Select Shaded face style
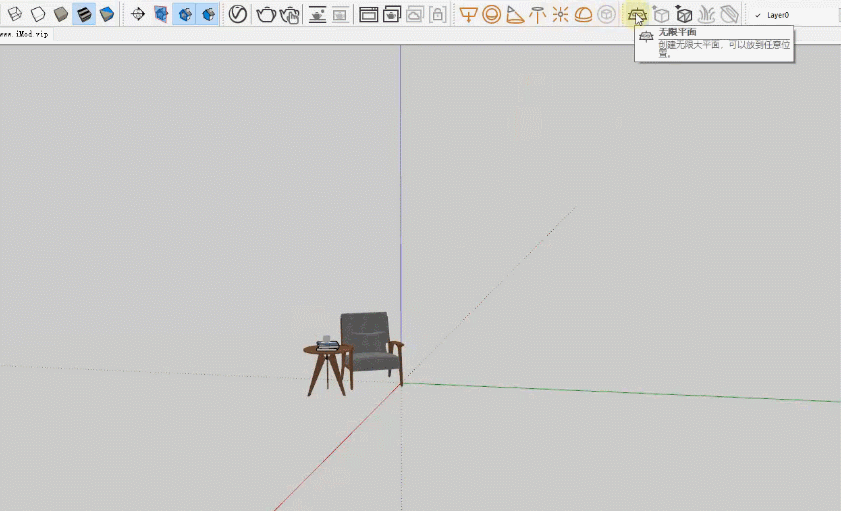Screen dimensions: 841x511 point(61,14)
